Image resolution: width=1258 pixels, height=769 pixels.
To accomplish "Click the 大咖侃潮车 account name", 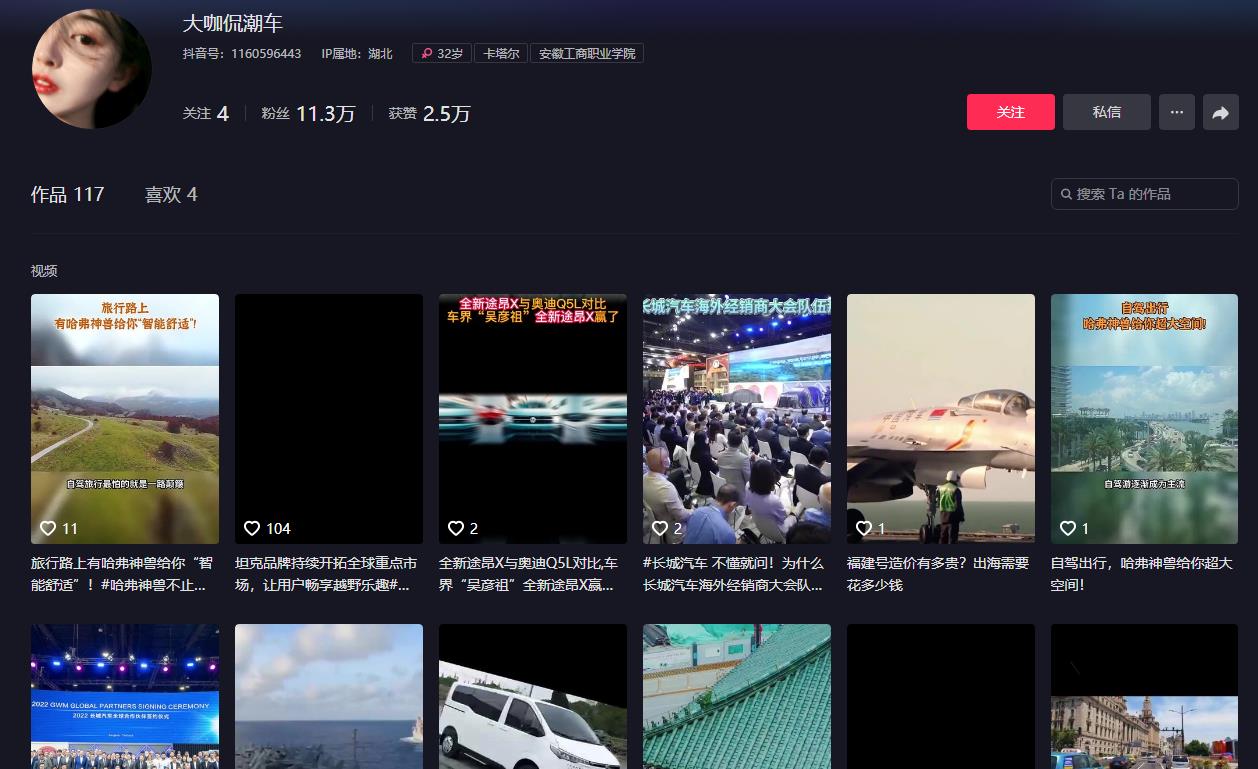I will click(x=233, y=23).
